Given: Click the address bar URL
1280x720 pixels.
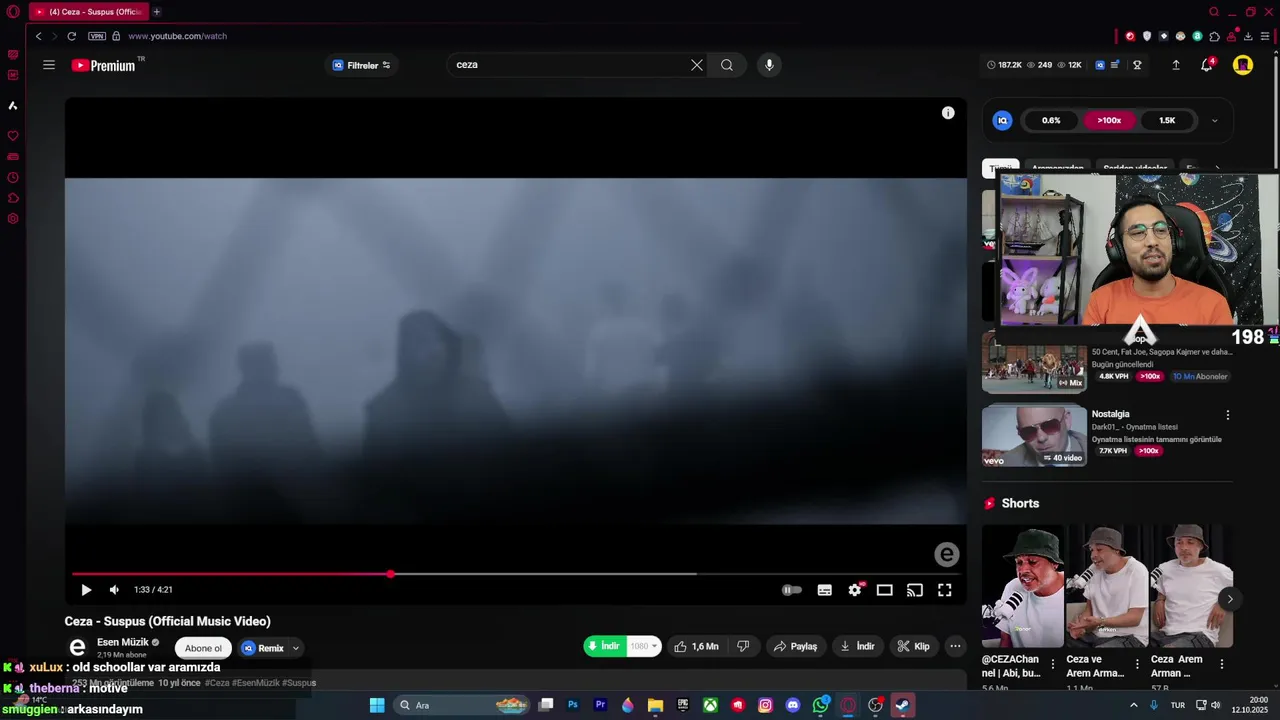Looking at the screenshot, I should (x=177, y=36).
